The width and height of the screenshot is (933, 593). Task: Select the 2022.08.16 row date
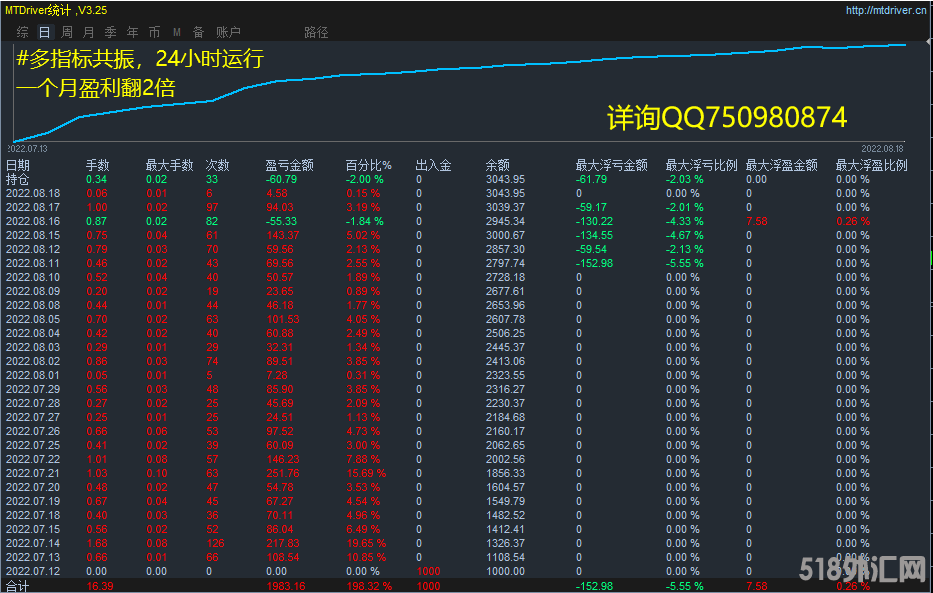pos(32,221)
